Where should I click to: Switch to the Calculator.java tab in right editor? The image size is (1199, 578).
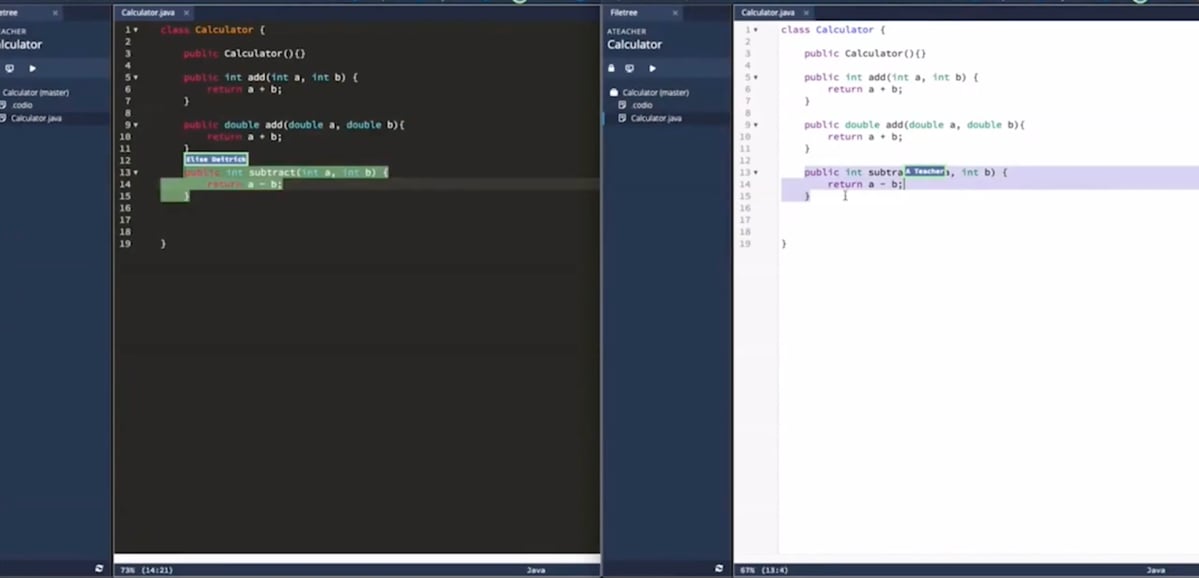[x=766, y=12]
